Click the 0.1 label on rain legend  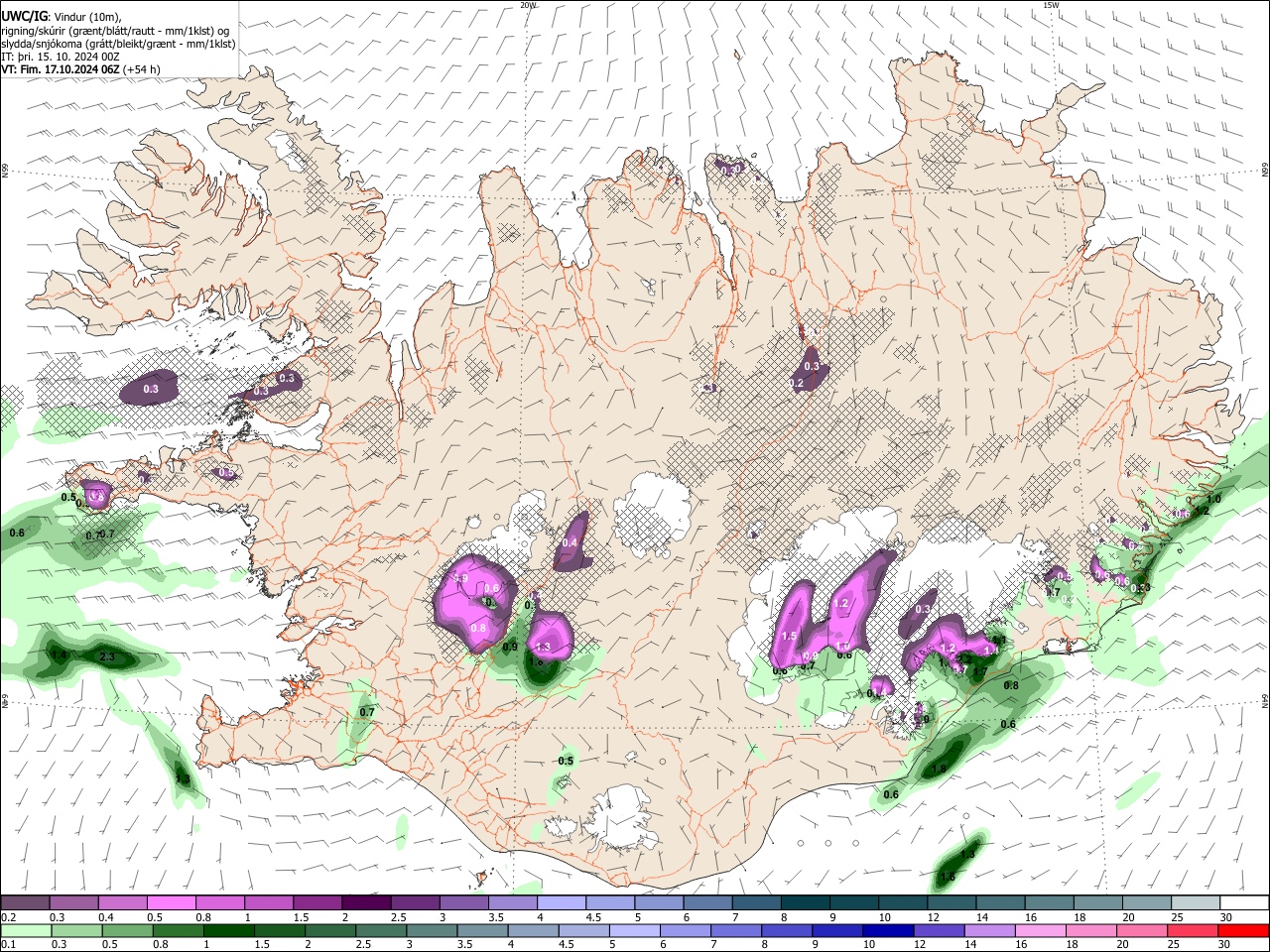8,945
